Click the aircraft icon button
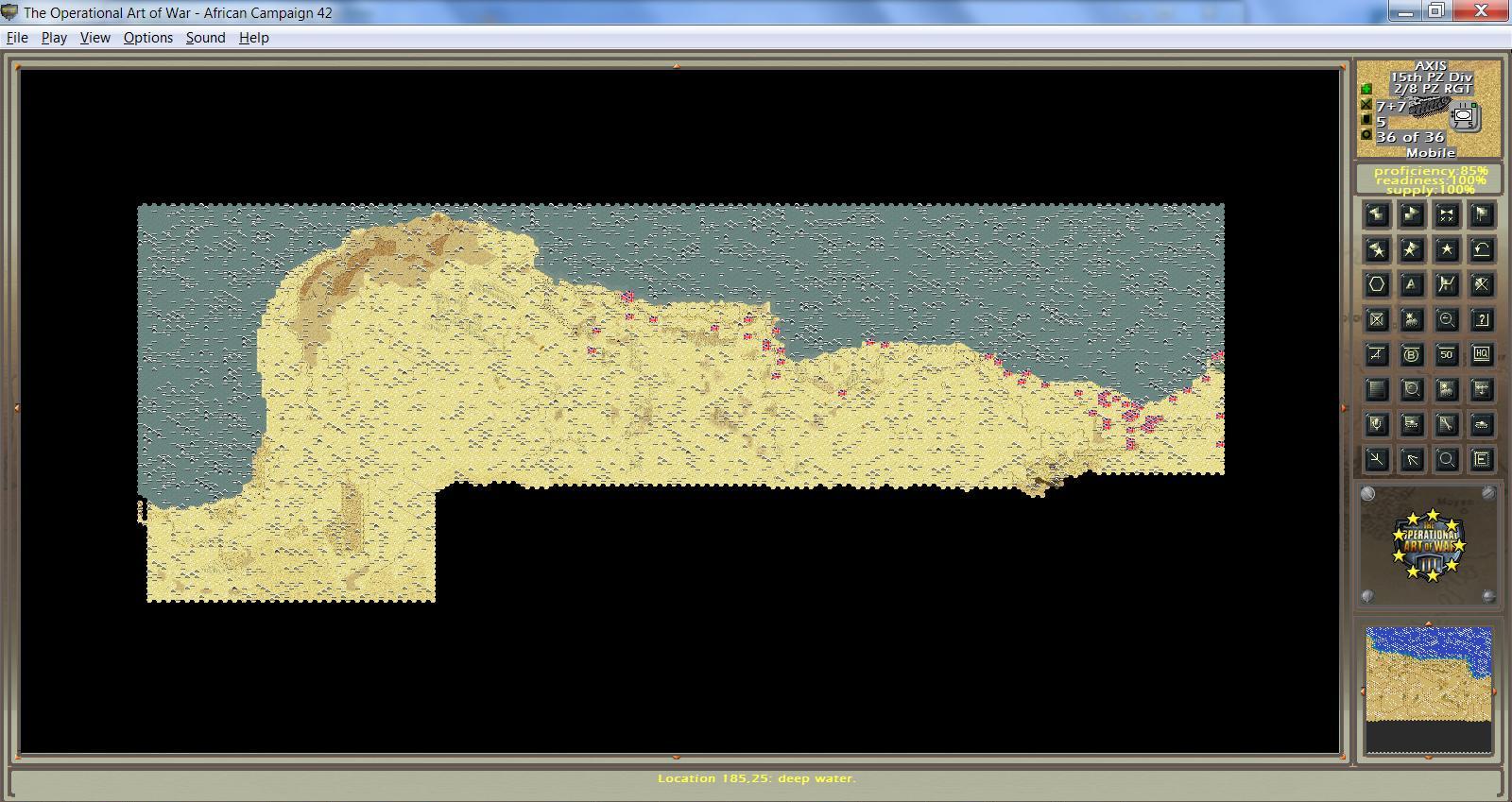 (x=1482, y=389)
